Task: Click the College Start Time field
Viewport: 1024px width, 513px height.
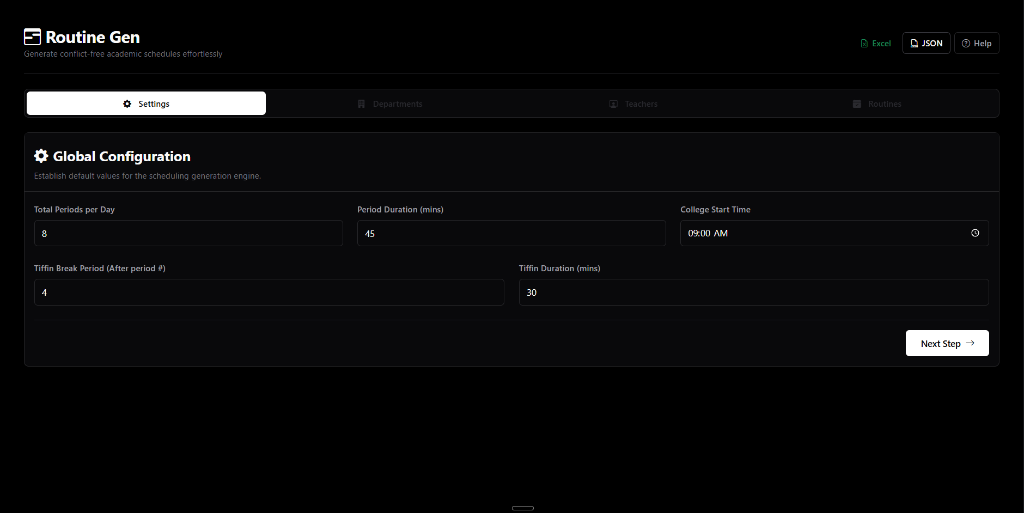Action: tap(834, 233)
